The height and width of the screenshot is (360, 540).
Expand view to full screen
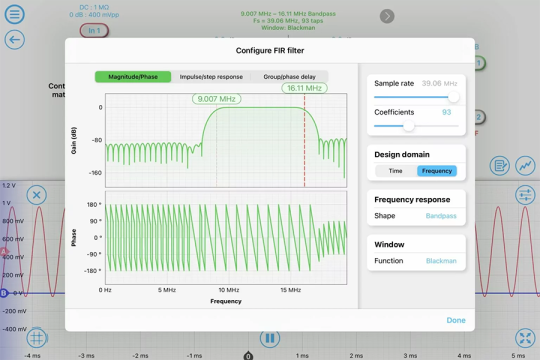[525, 338]
